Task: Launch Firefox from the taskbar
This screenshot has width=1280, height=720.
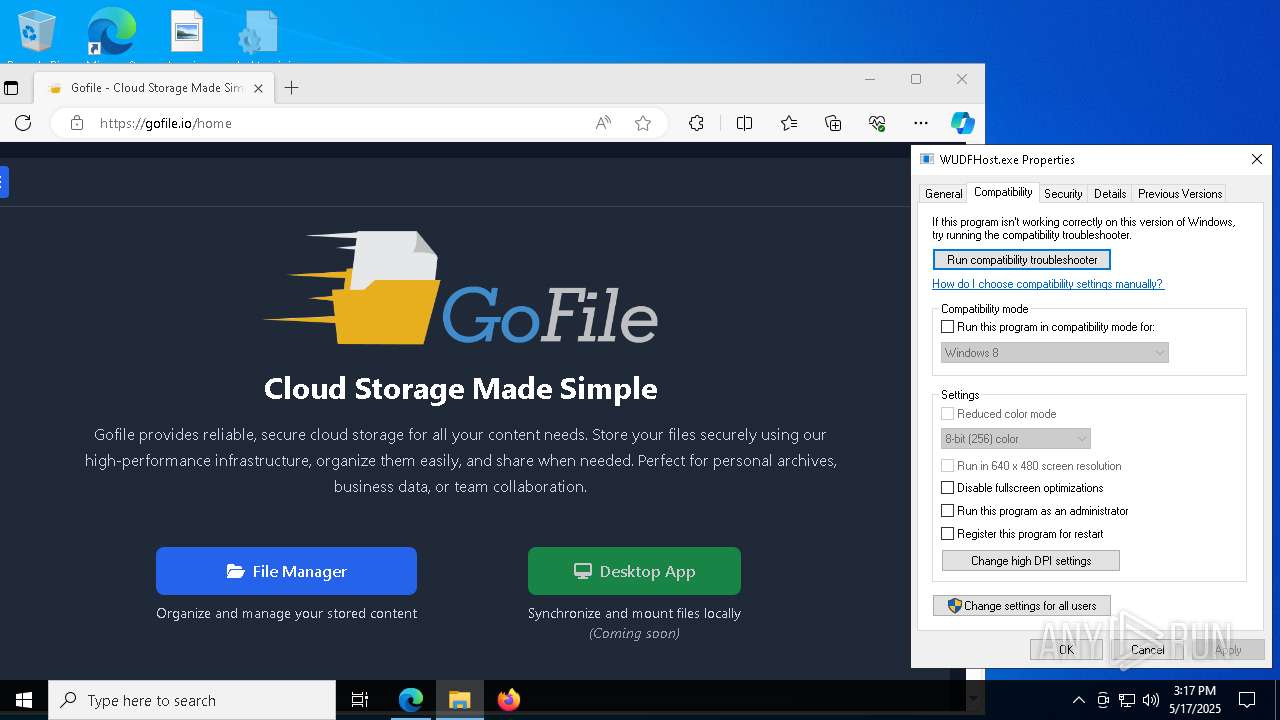Action: pyautogui.click(x=508, y=700)
